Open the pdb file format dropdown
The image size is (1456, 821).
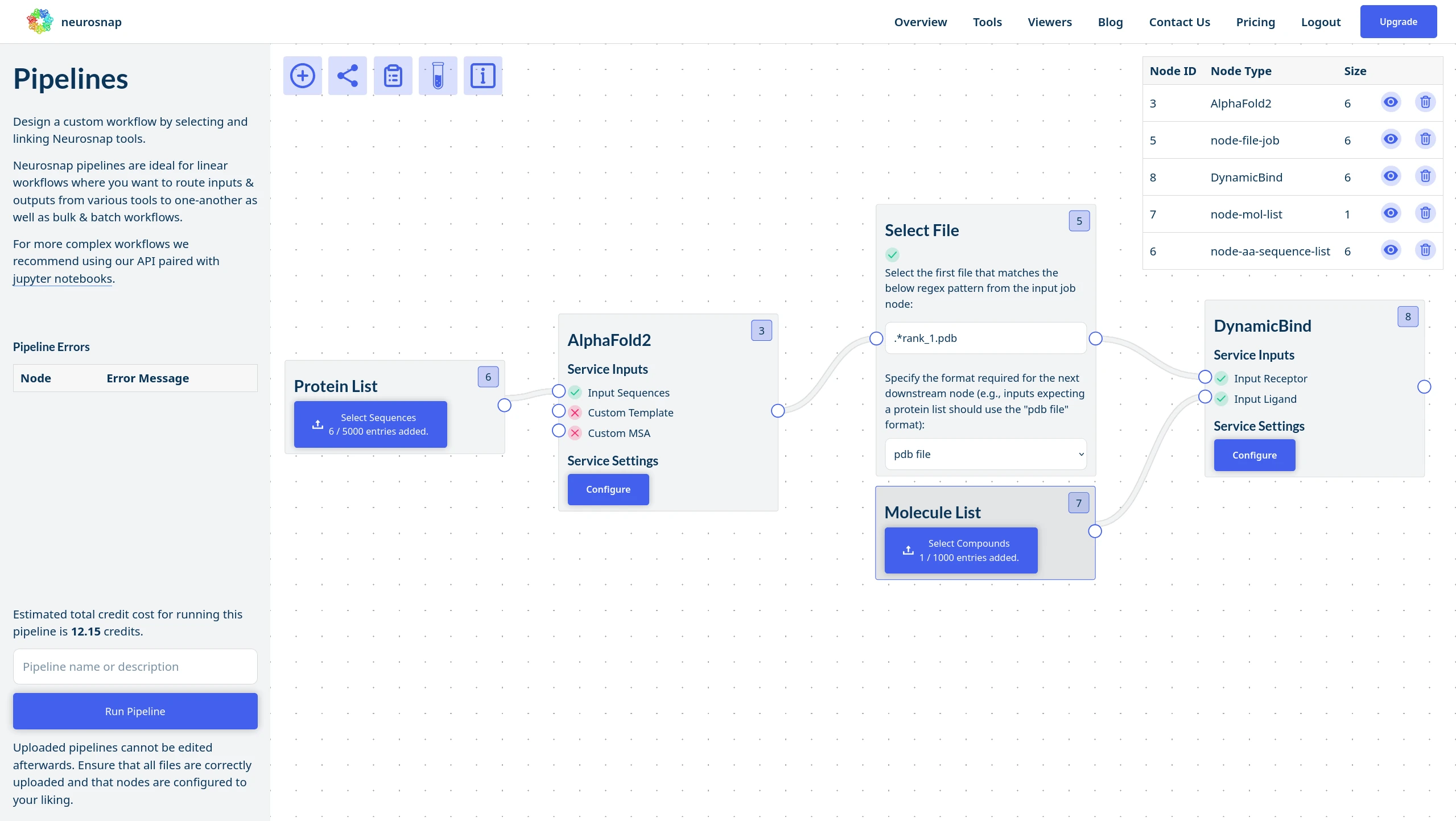coord(985,453)
